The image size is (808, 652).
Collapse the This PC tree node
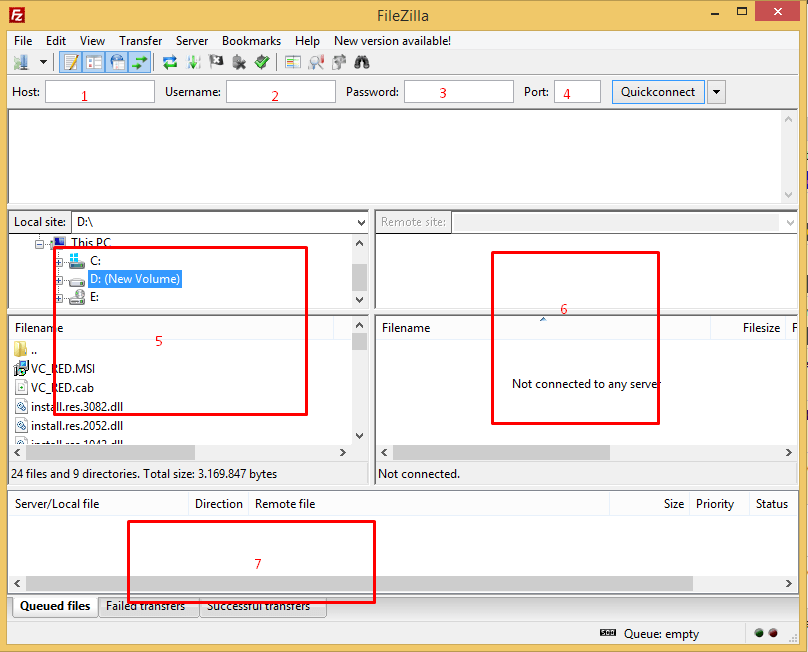coord(38,242)
